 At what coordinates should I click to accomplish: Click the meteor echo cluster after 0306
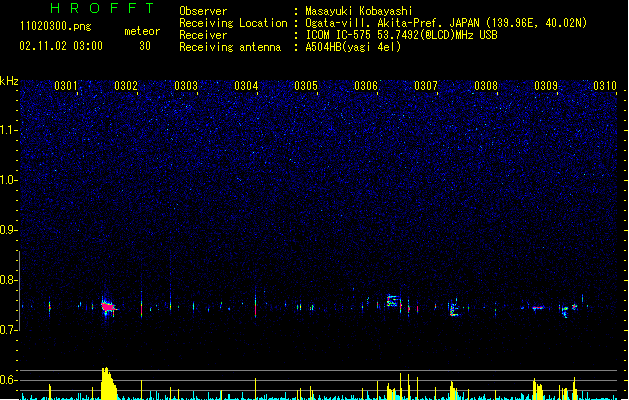393,301
